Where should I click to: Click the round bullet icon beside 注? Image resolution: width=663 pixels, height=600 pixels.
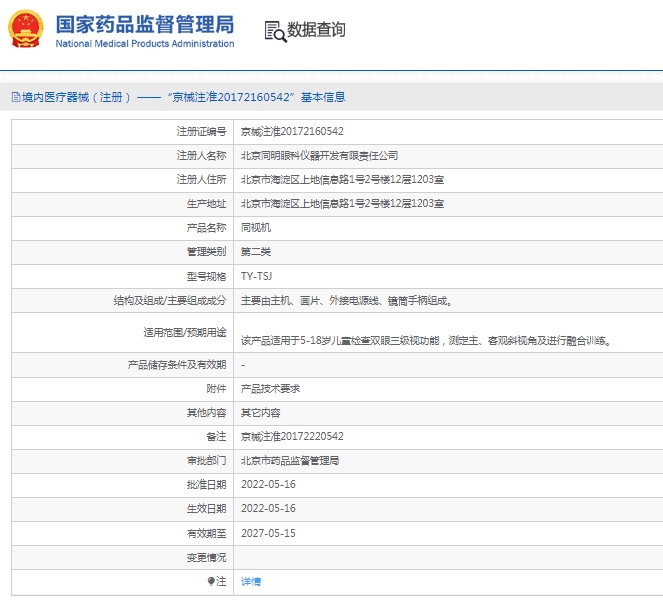coord(211,581)
